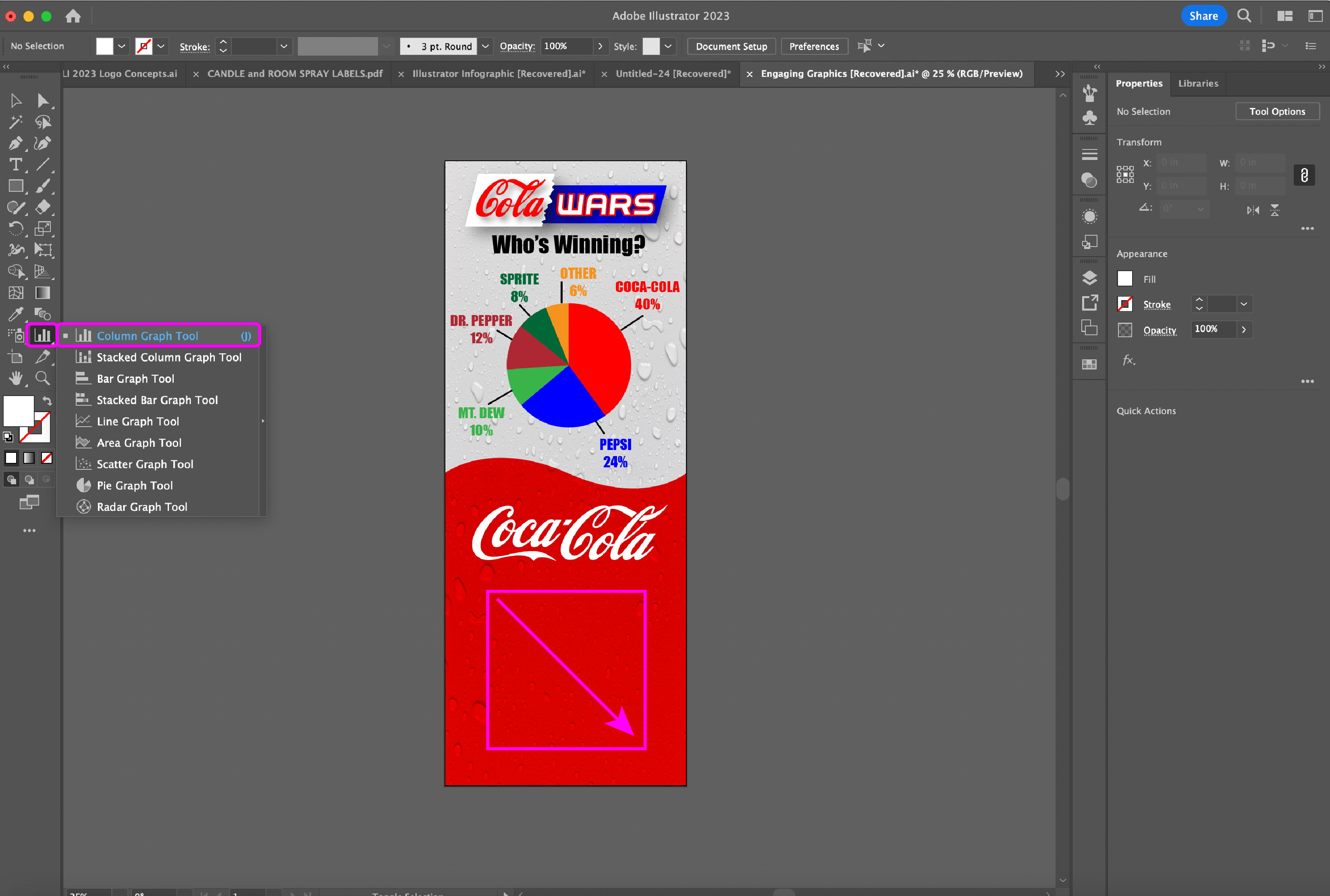Click the Document Setup button
Screen dimensions: 1330x896
[x=731, y=46]
